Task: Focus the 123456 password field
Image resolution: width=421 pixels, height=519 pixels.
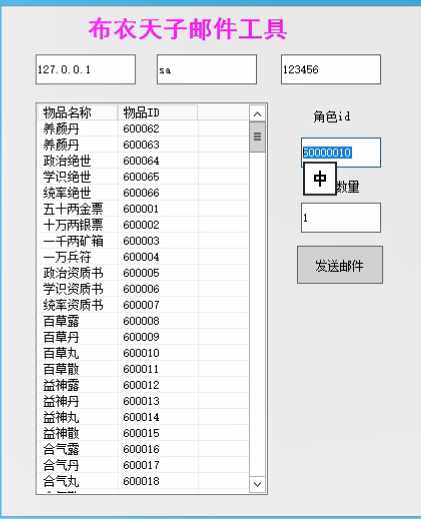Action: tap(331, 69)
